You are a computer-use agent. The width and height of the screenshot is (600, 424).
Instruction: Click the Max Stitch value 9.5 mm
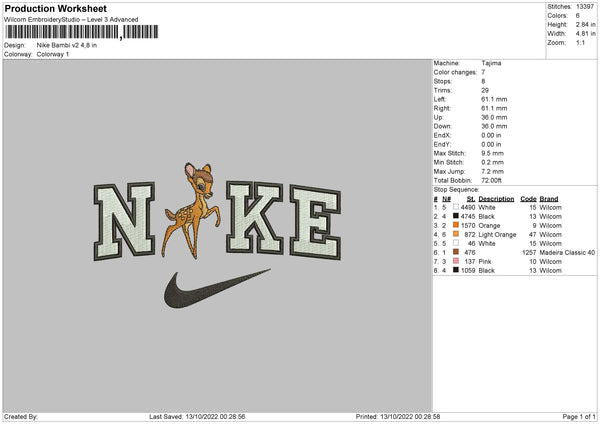click(492, 153)
